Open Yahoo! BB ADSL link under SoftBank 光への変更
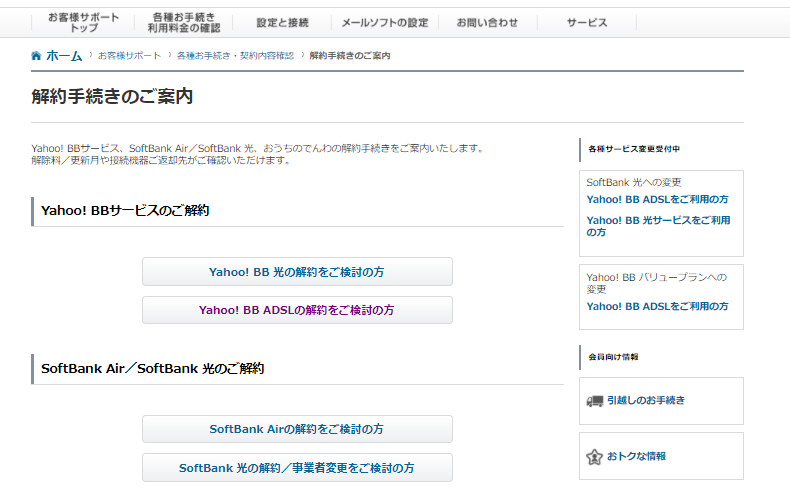 point(657,200)
